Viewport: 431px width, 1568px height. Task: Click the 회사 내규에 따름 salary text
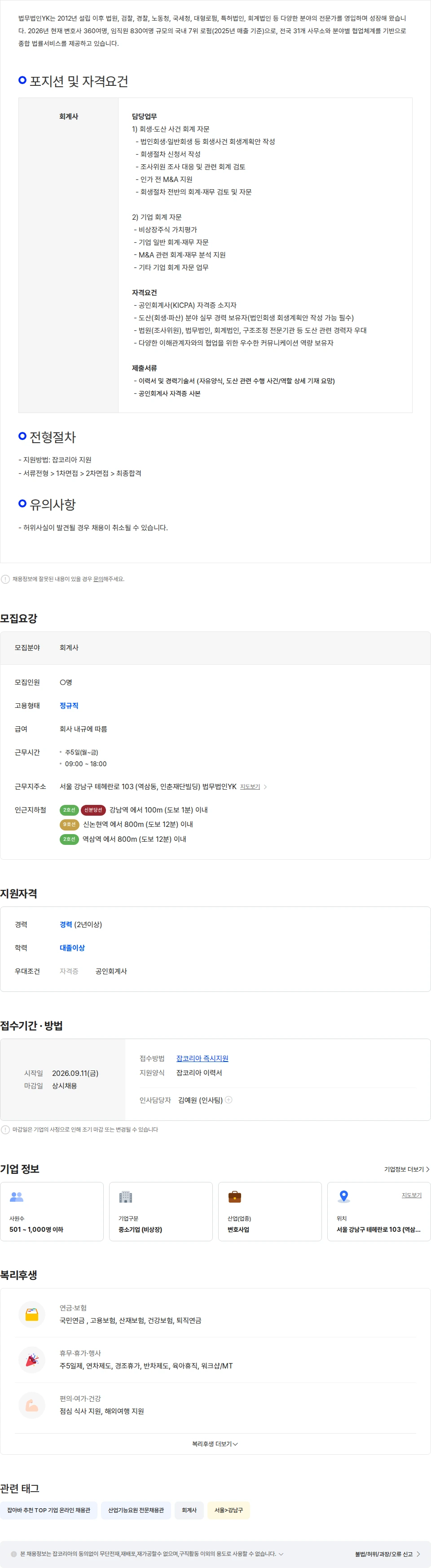point(84,728)
